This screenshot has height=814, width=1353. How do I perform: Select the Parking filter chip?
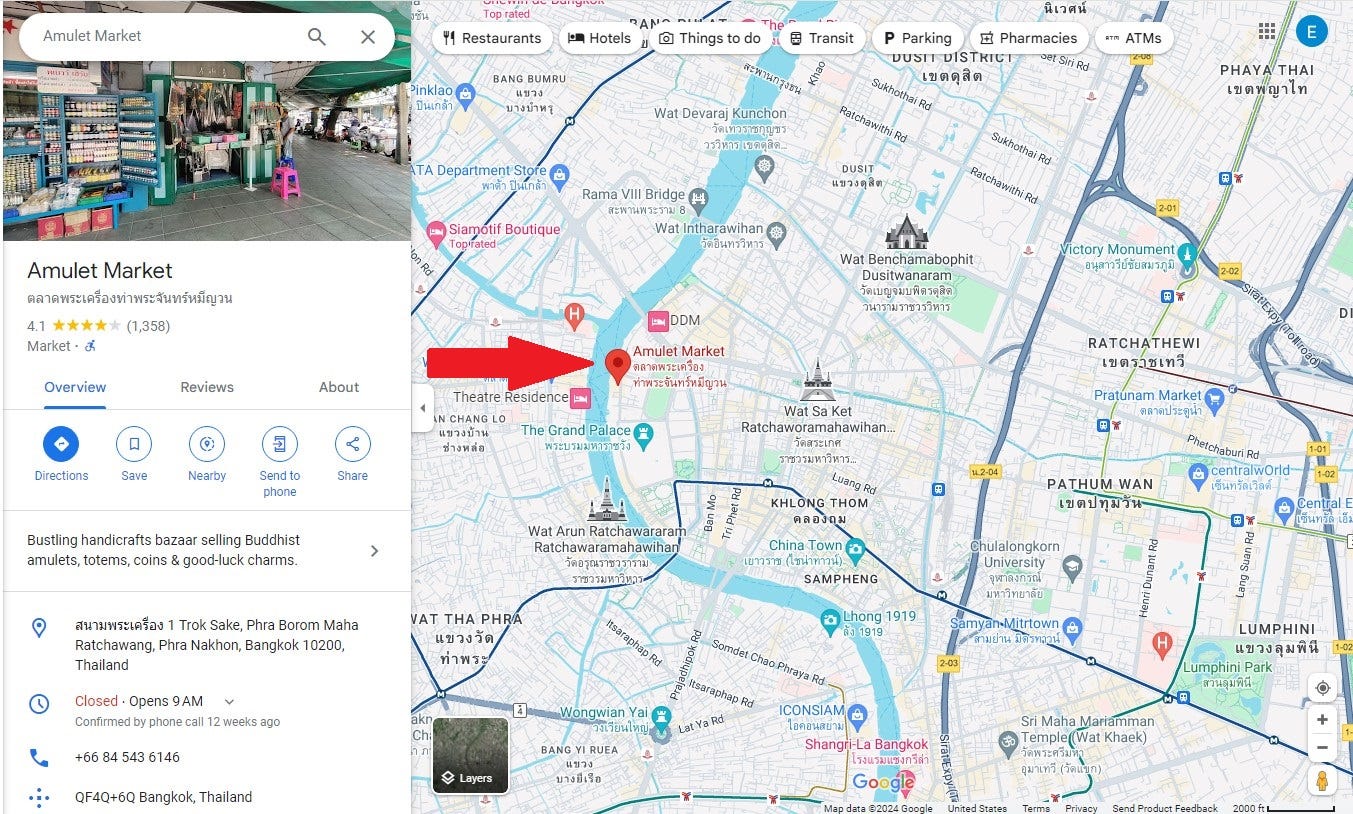point(916,38)
